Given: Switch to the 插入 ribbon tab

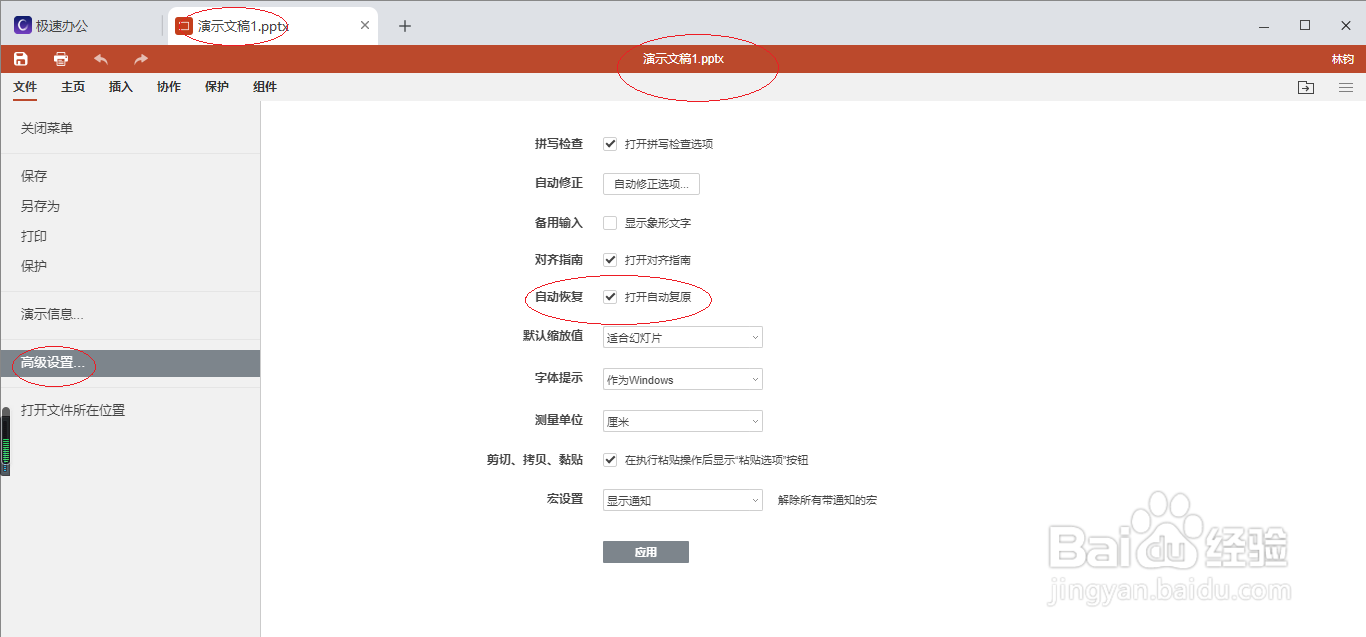Looking at the screenshot, I should pos(120,87).
